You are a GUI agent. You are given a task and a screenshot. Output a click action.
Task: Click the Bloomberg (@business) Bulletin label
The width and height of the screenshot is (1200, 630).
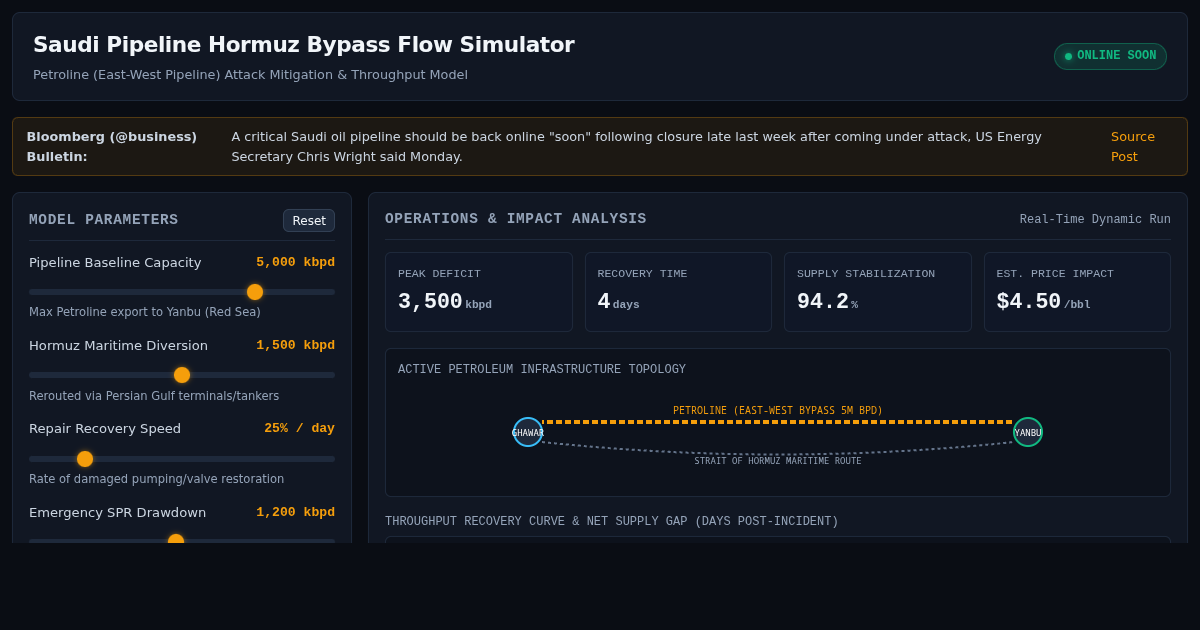(x=112, y=147)
